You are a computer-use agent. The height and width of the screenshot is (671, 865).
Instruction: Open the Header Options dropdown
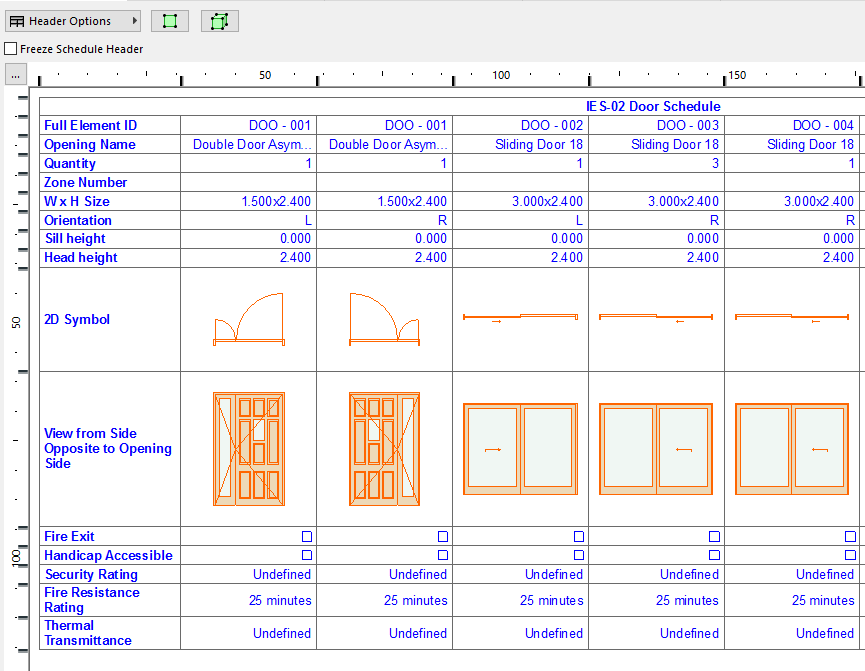[x=73, y=21]
